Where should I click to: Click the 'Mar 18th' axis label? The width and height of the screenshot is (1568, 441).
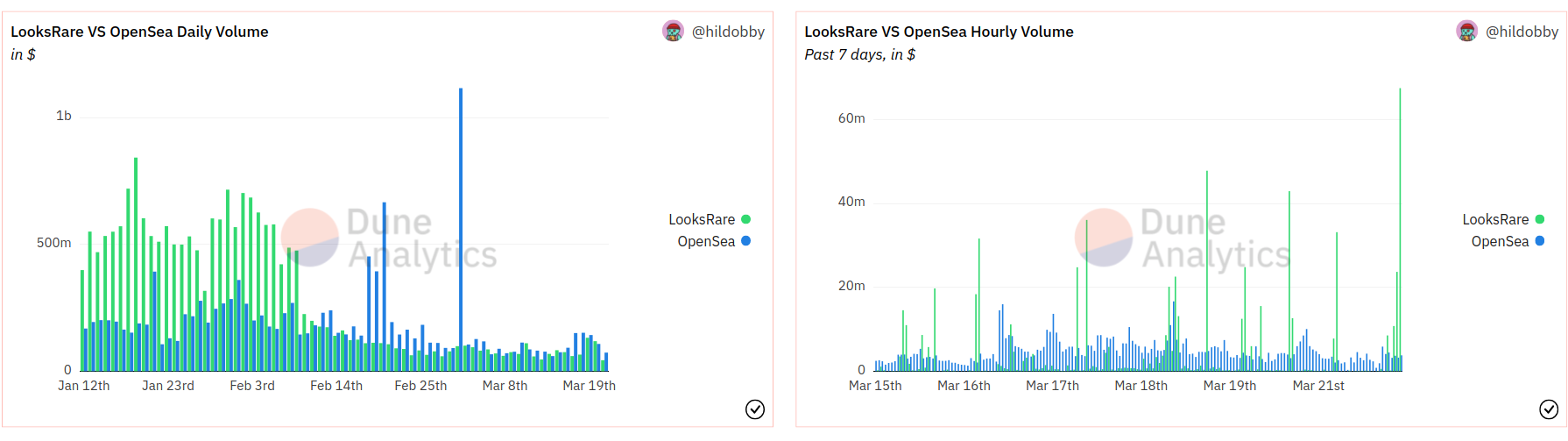tap(1141, 386)
